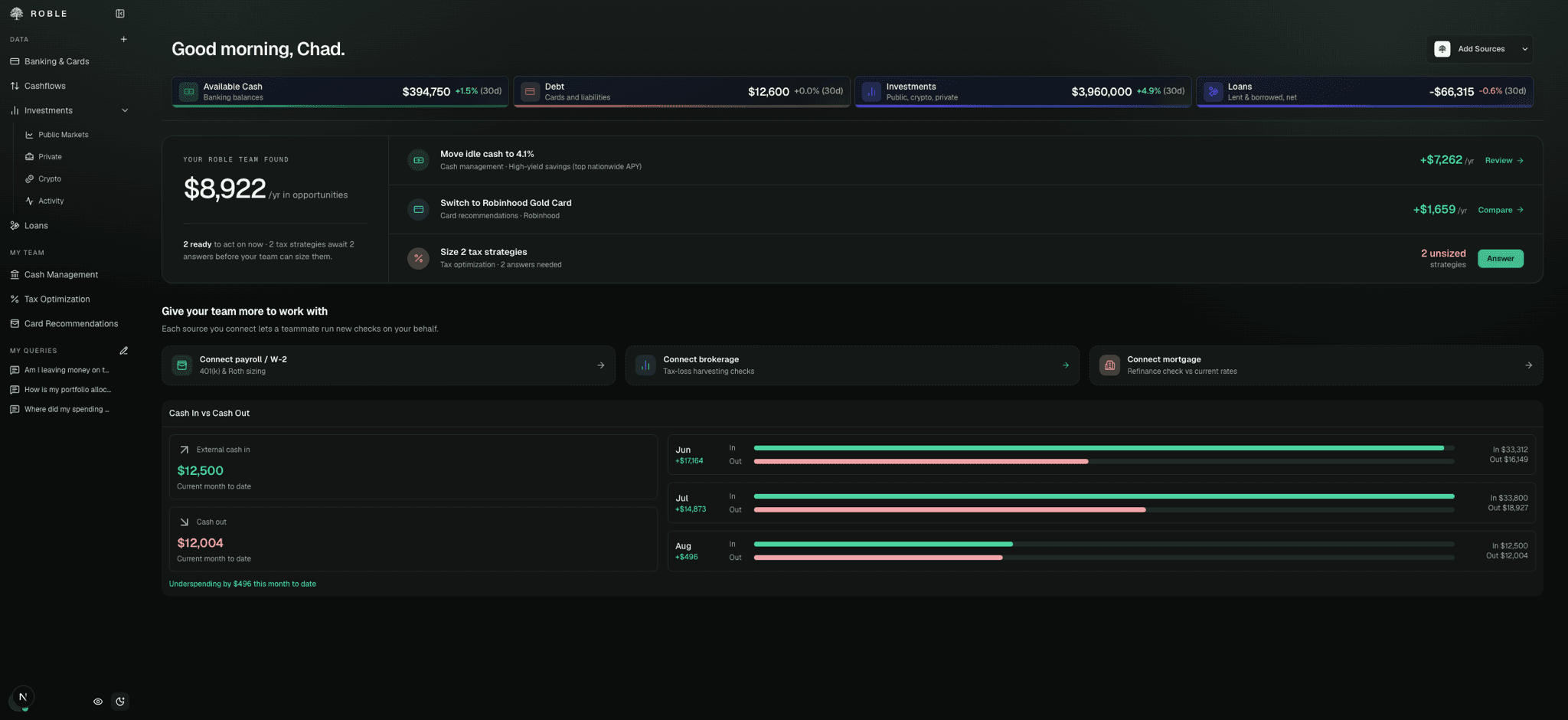Add a new data source with plus icon
1568x720 pixels.
tap(124, 39)
